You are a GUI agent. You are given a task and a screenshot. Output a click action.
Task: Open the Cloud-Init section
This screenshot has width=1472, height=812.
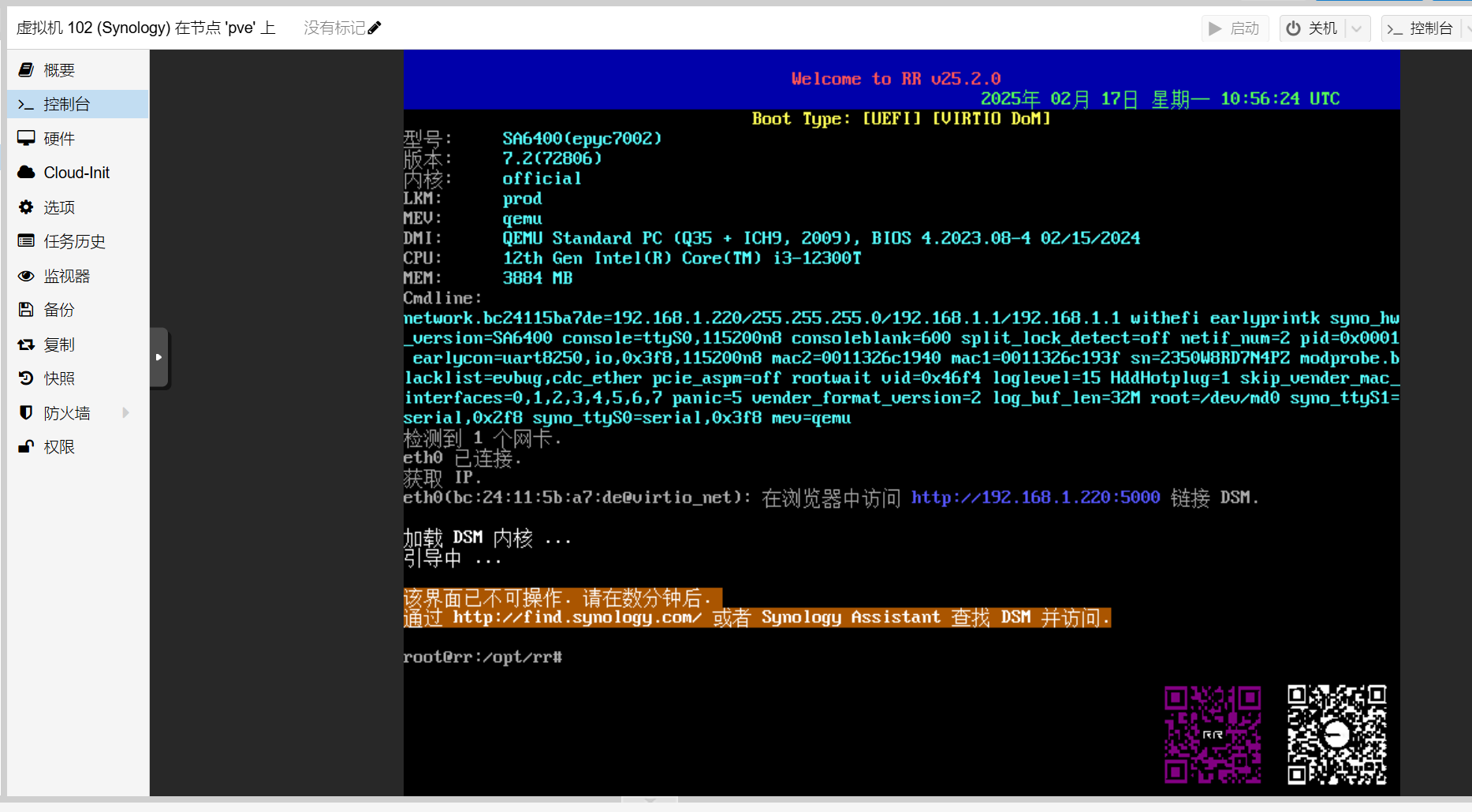coord(78,173)
